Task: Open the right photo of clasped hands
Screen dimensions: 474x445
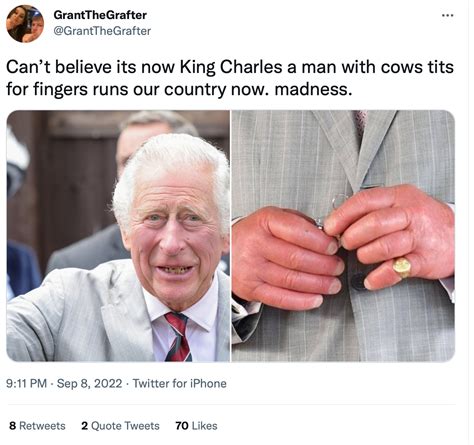Action: coord(343,236)
